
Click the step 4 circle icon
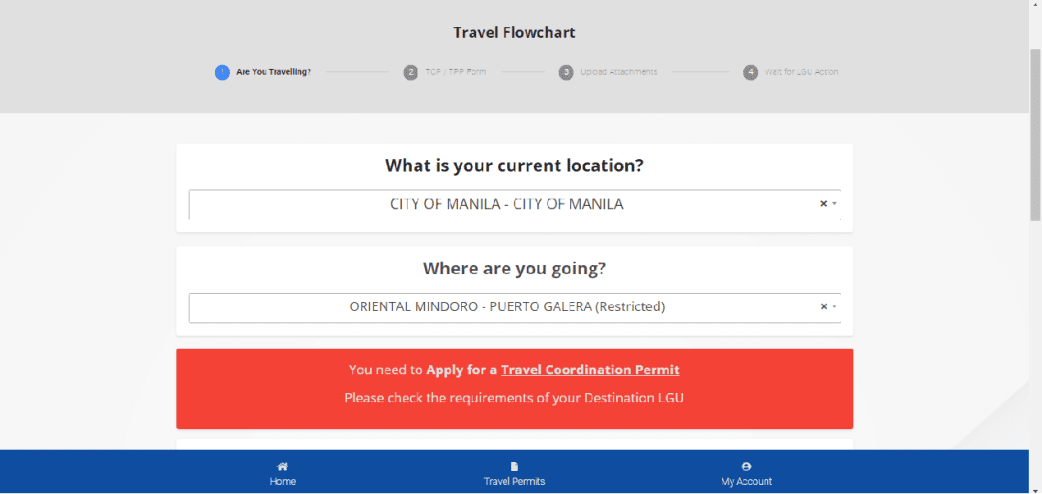click(x=751, y=72)
